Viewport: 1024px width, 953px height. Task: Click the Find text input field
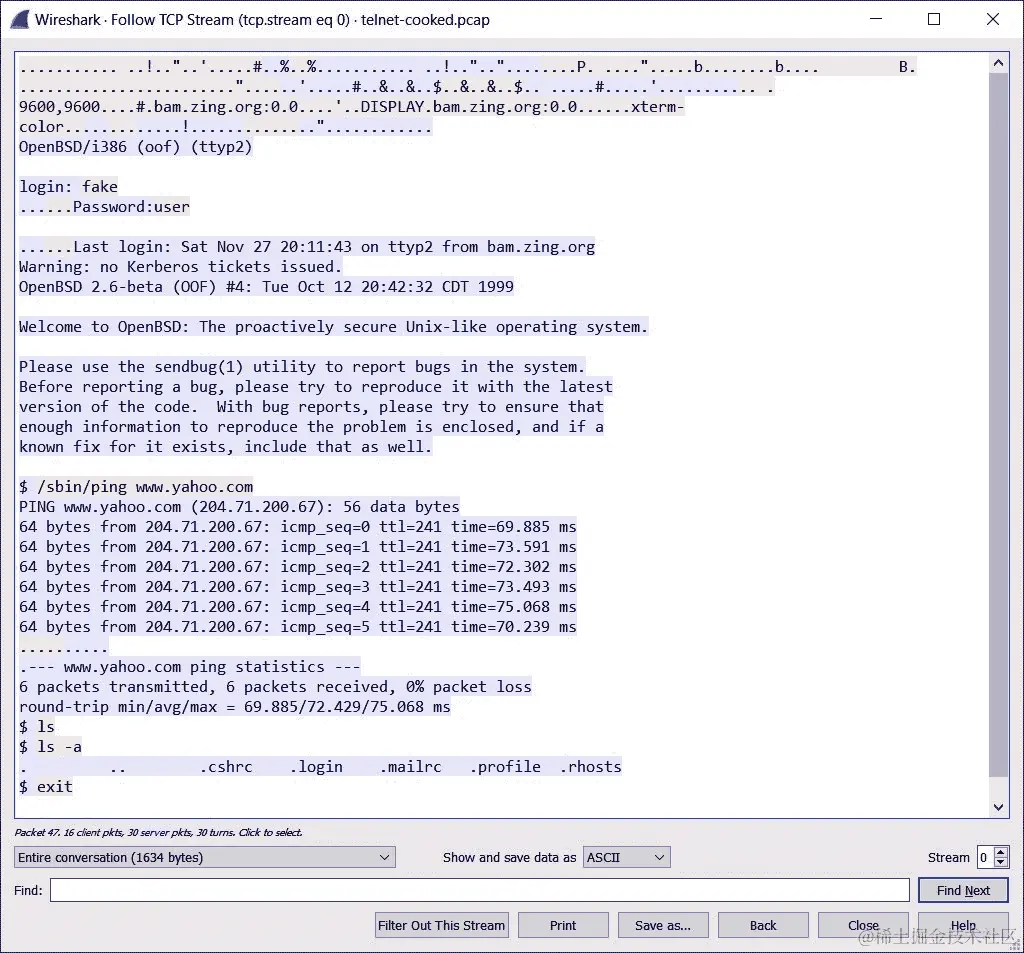click(479, 890)
